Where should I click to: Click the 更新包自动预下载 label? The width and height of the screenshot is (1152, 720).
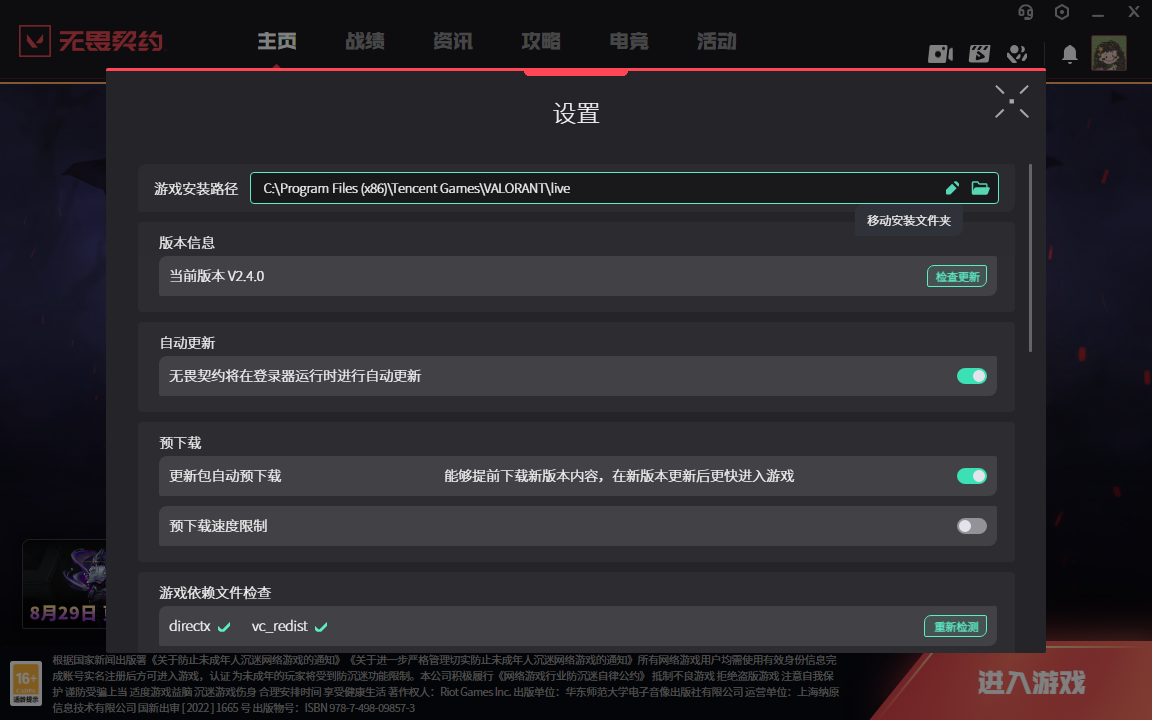click(226, 476)
